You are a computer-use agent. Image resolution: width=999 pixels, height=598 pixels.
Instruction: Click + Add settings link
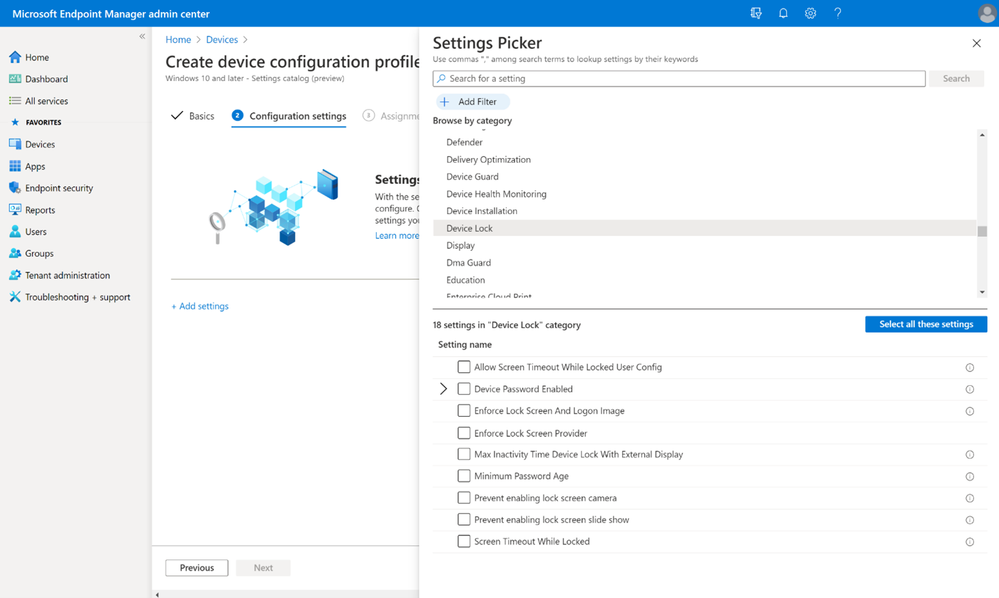pyautogui.click(x=200, y=306)
